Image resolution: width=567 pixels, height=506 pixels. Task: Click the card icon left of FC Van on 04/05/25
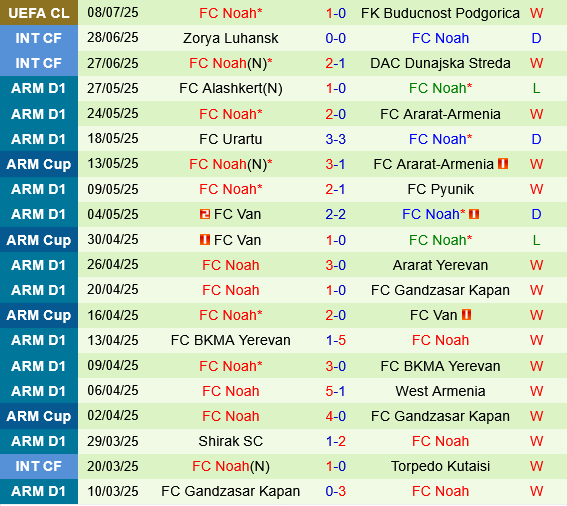[x=205, y=214]
